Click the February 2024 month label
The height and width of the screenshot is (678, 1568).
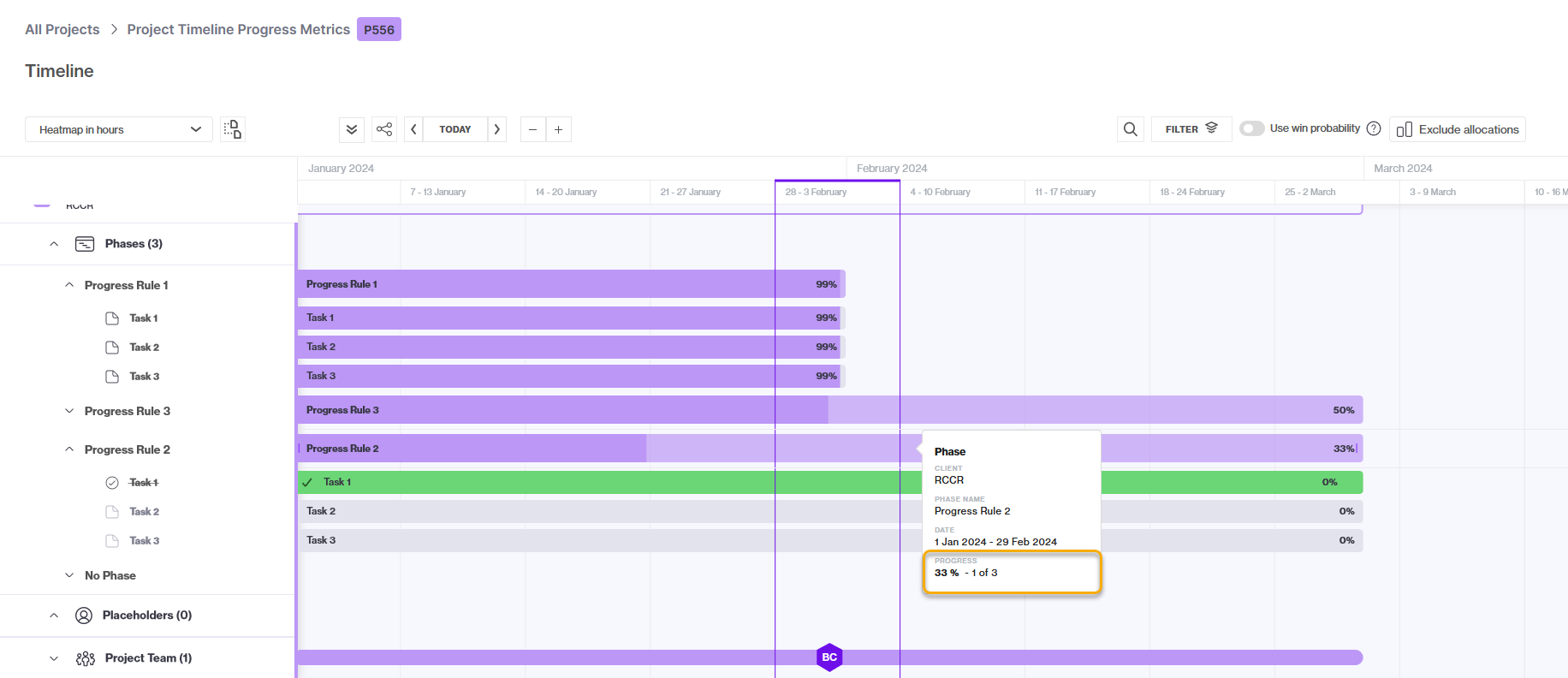(x=892, y=169)
